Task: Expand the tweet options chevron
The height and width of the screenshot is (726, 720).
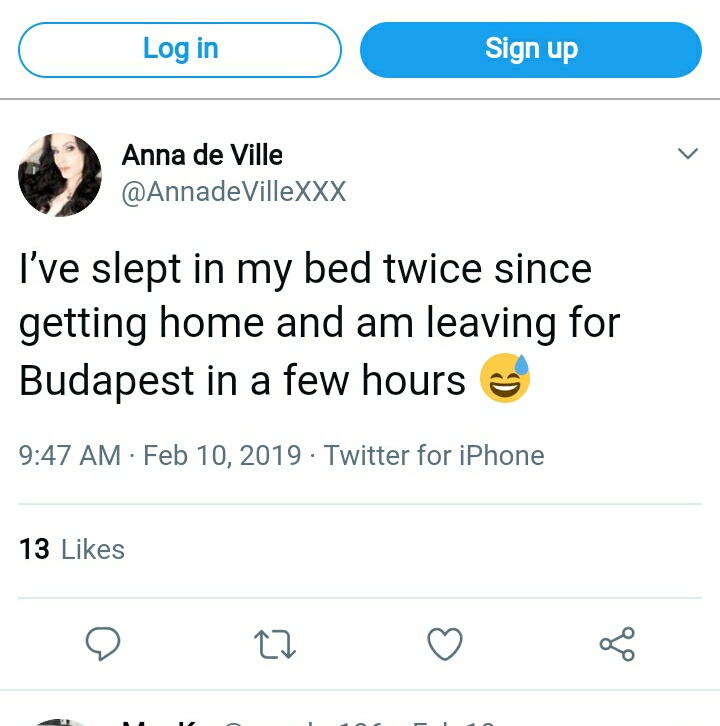Action: pyautogui.click(x=687, y=154)
